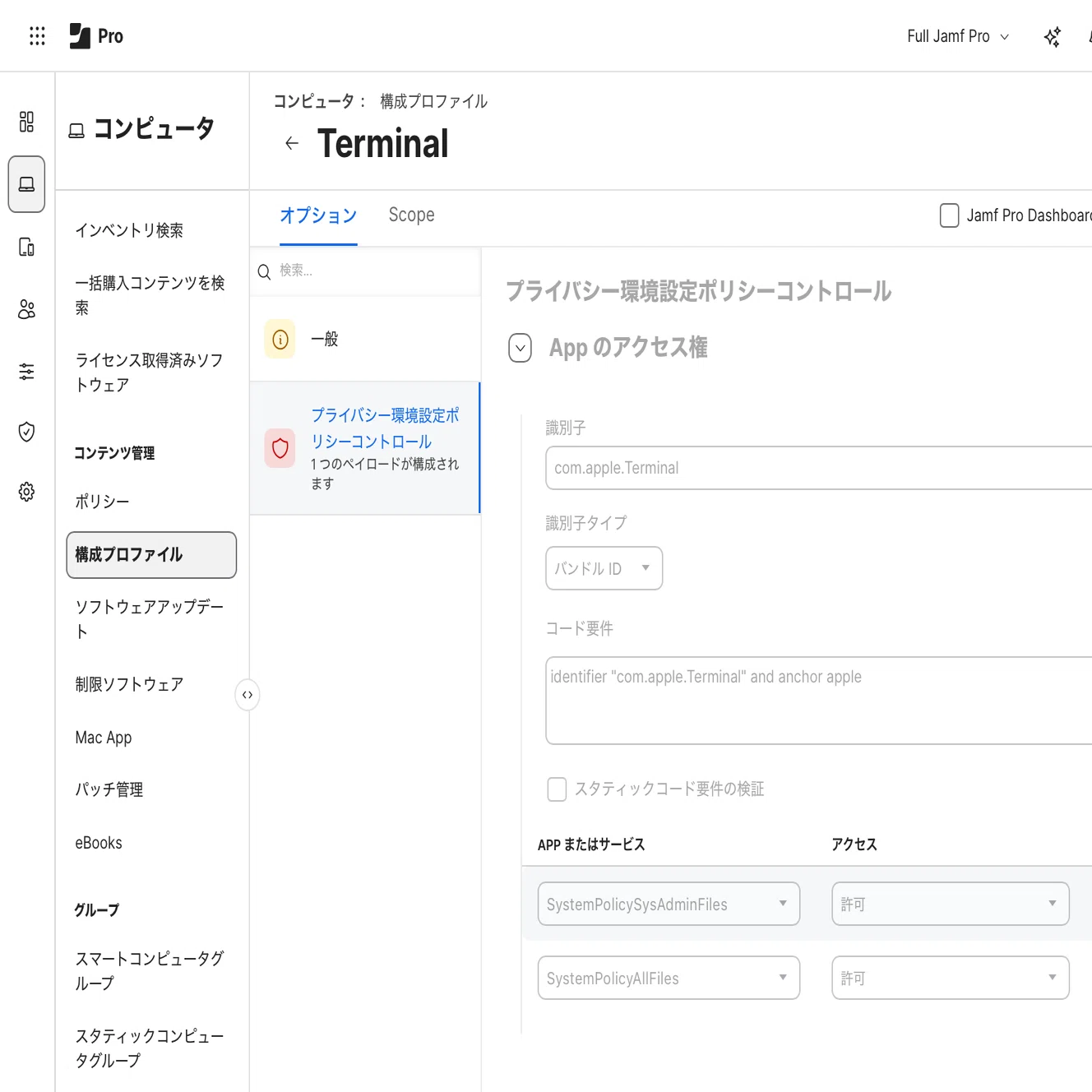The image size is (1092, 1092).
Task: Open the Settings gear sidebar icon
Action: pos(26,492)
